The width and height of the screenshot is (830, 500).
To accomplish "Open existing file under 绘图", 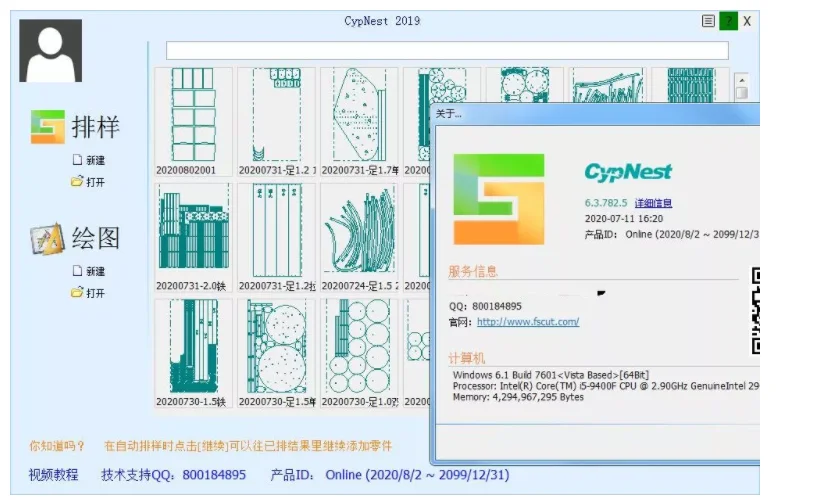I will (88, 293).
